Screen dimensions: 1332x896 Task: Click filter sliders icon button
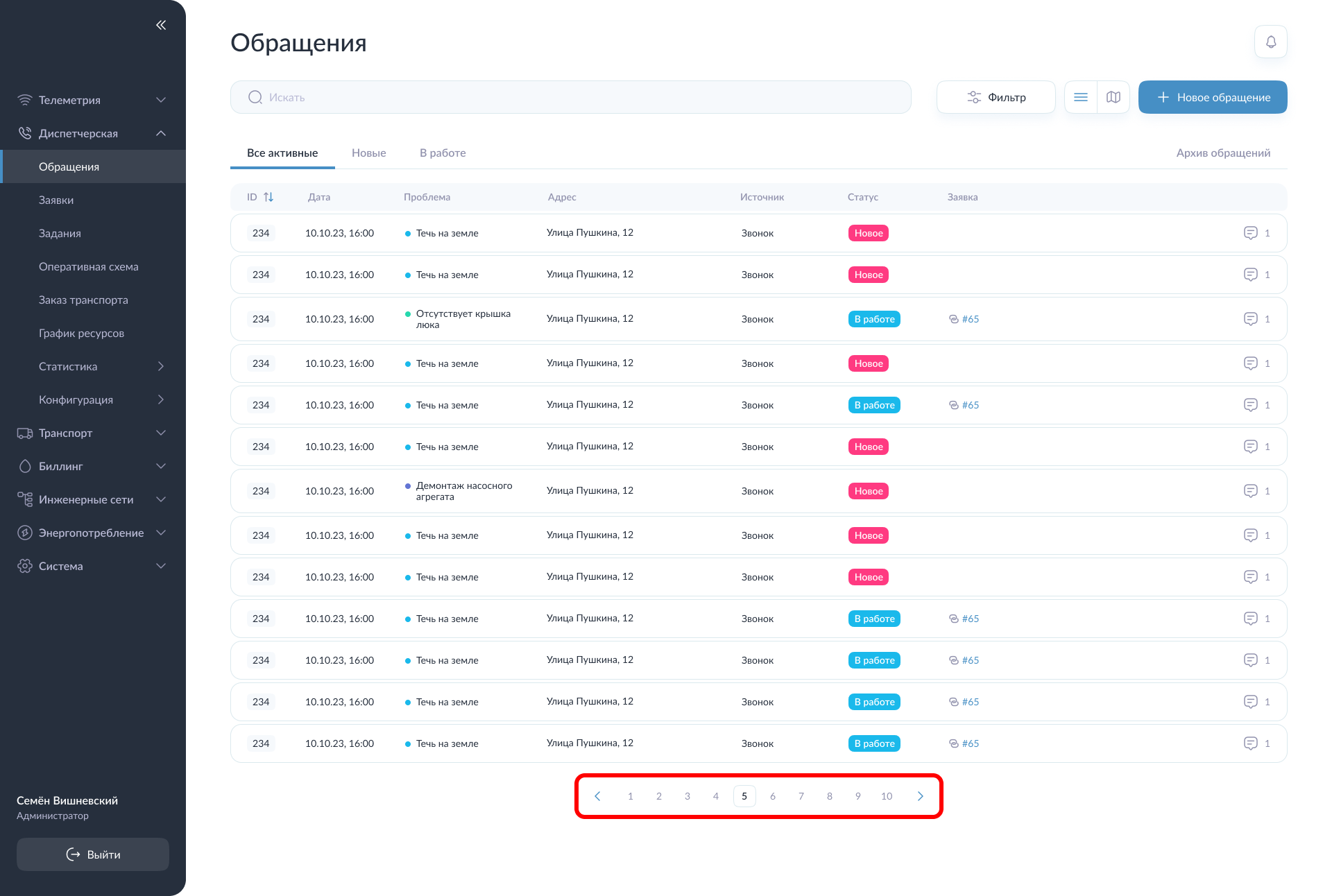coord(996,97)
